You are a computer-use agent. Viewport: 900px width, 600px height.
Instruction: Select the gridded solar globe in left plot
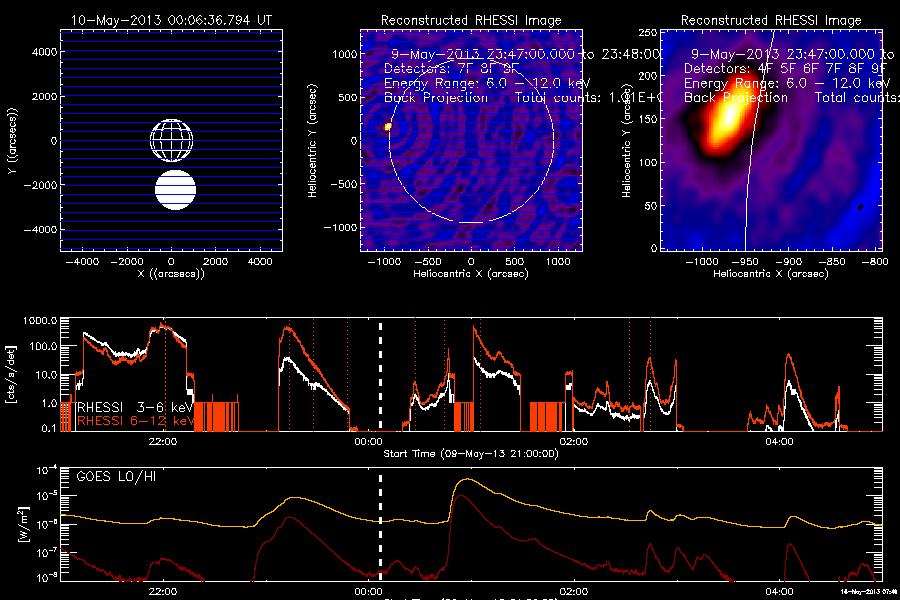pyautogui.click(x=171, y=141)
